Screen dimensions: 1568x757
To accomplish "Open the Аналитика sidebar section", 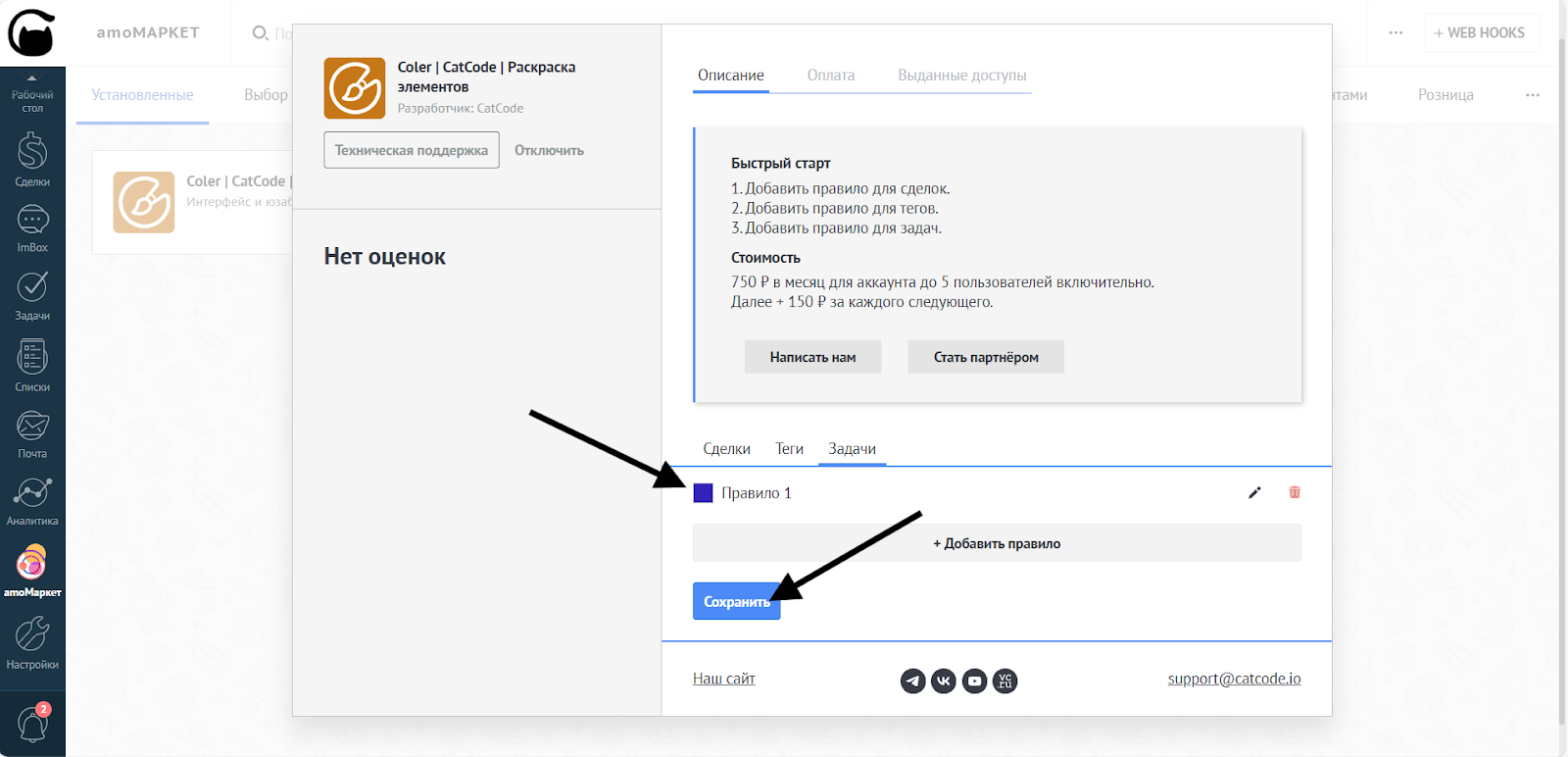I will pyautogui.click(x=32, y=499).
